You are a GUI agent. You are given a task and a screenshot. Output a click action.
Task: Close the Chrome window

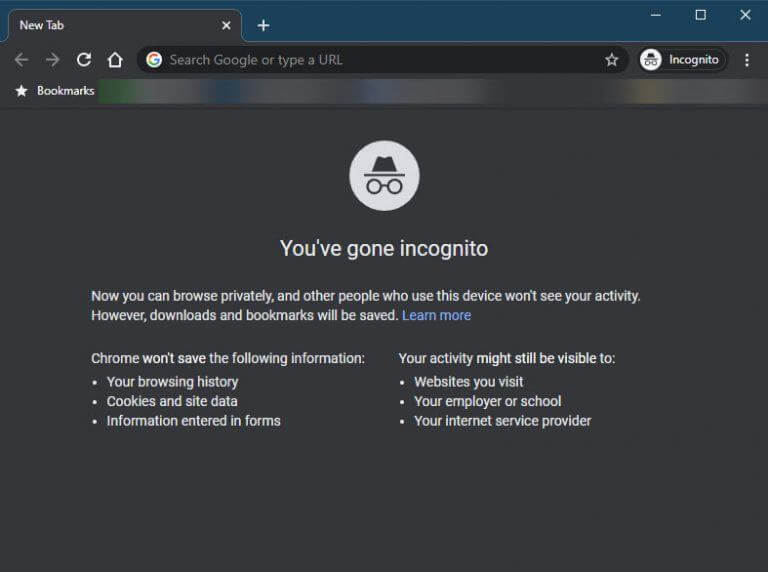pos(745,15)
